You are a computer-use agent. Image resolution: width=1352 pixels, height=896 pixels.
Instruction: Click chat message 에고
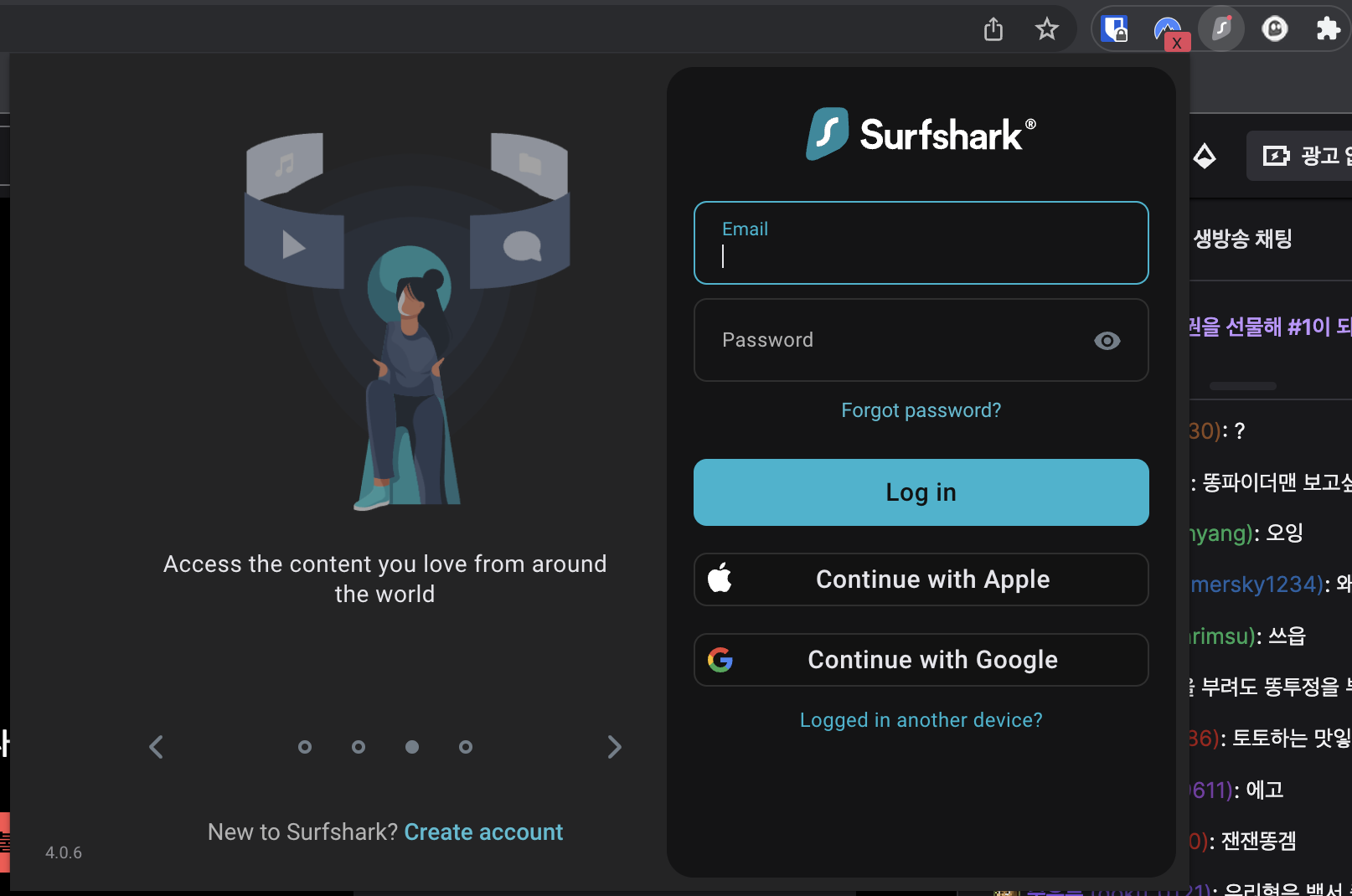pyautogui.click(x=1265, y=790)
